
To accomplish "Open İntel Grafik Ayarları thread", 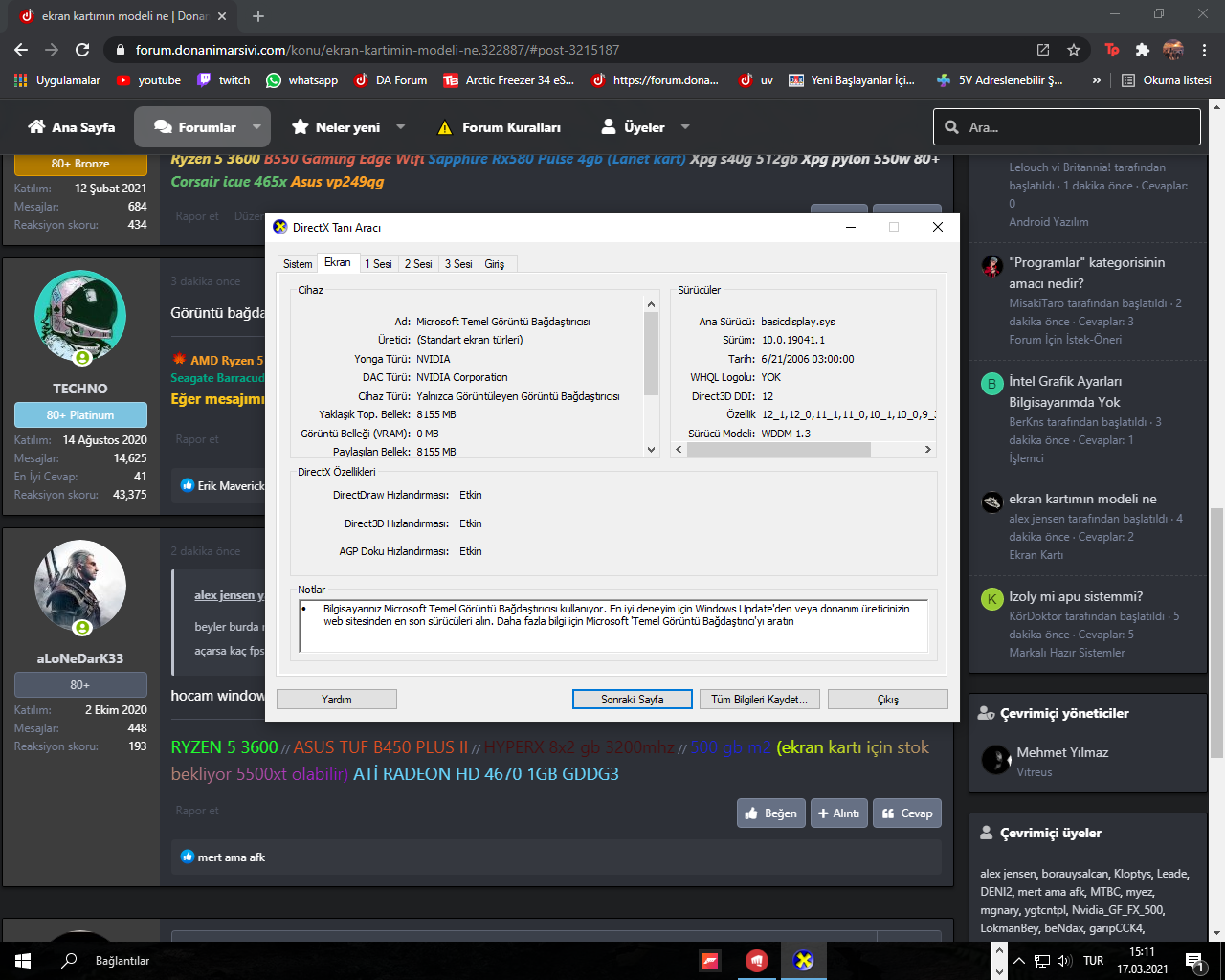I will pos(1065,391).
